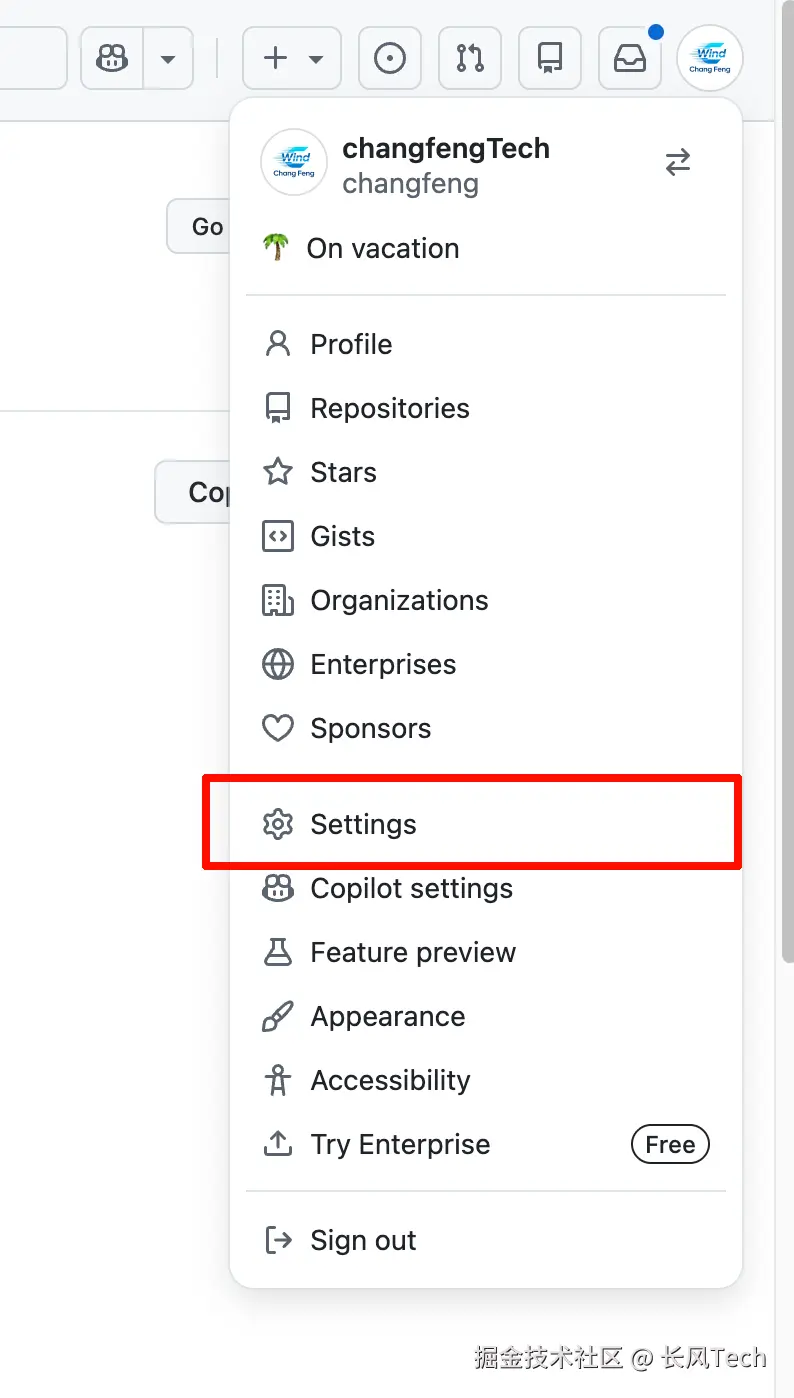Click the switch account arrows icon

(677, 163)
